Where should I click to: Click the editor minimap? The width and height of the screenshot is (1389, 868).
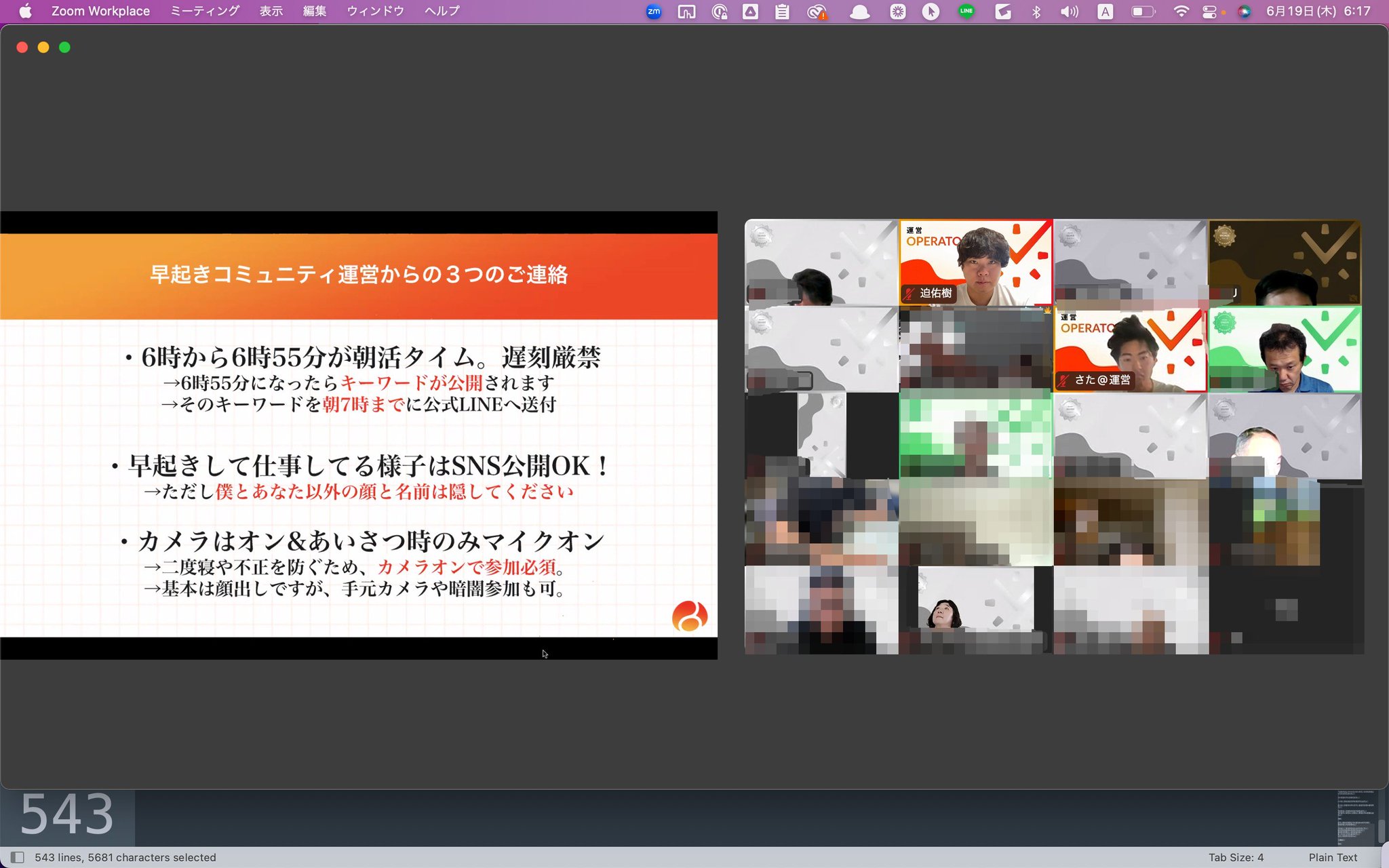[1355, 818]
